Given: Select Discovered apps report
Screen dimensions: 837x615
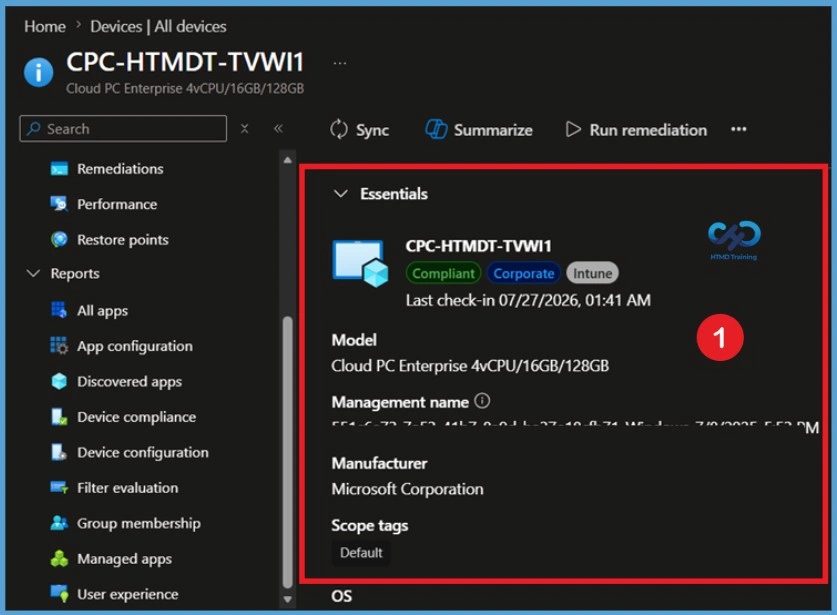Looking at the screenshot, I should tap(130, 381).
